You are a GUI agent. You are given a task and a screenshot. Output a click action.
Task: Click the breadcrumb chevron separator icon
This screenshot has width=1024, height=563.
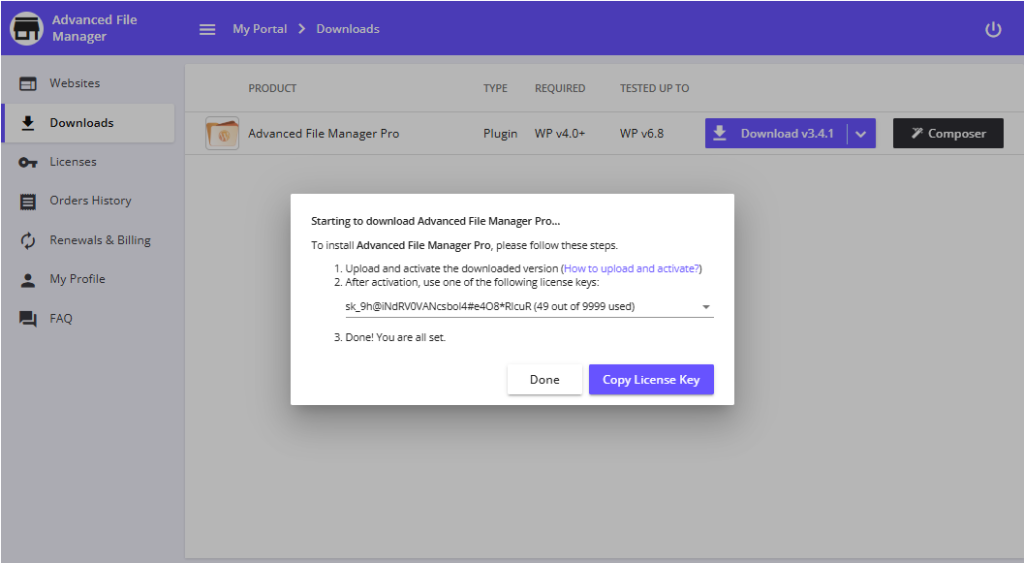(x=302, y=29)
